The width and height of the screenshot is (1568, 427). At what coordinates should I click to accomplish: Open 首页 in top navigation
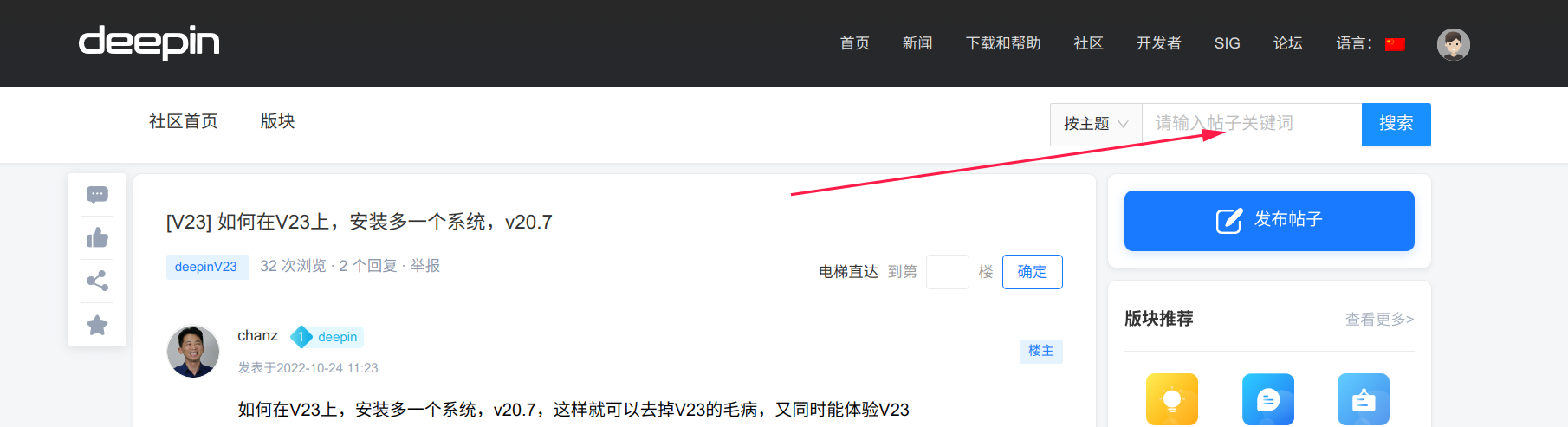click(854, 43)
